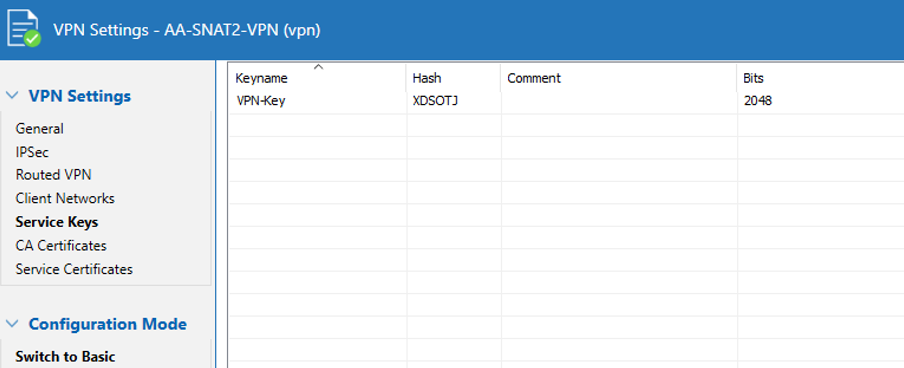Sort by the Hash column header
Viewport: 904px width, 368px height.
pyautogui.click(x=454, y=78)
